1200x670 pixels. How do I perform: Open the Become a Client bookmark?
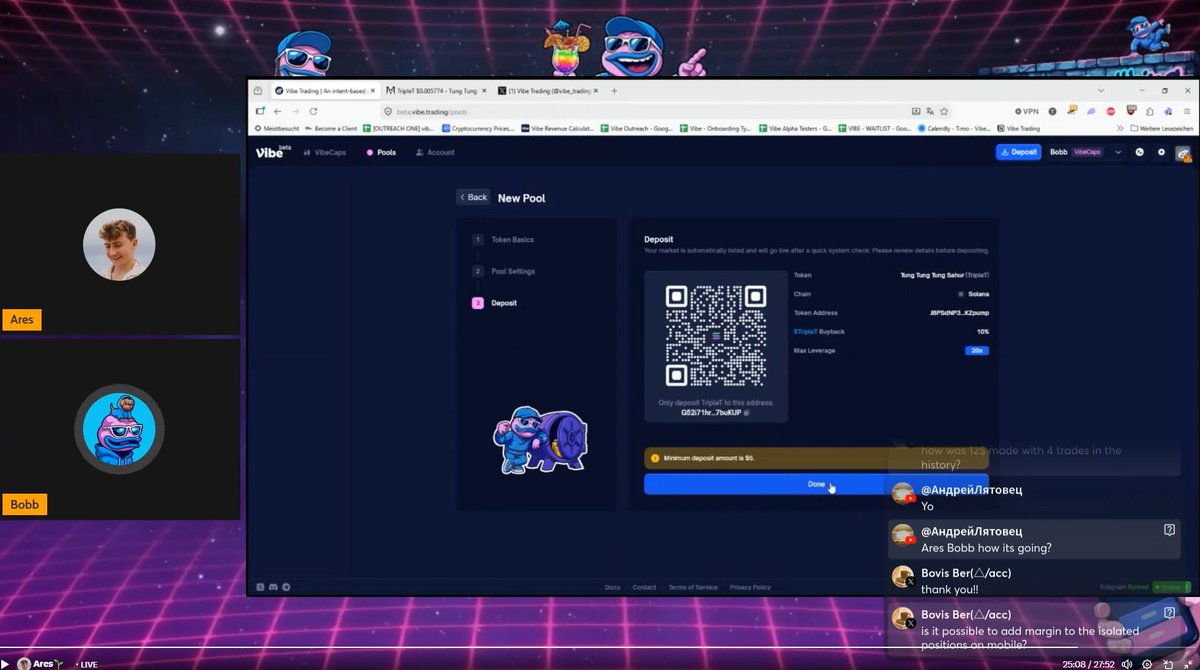click(331, 129)
